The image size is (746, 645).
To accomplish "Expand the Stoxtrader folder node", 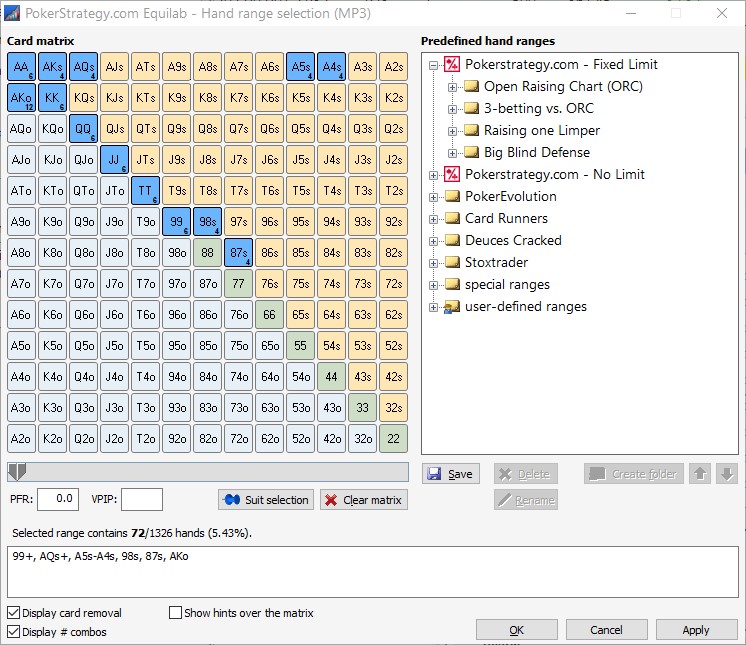I will pos(433,263).
